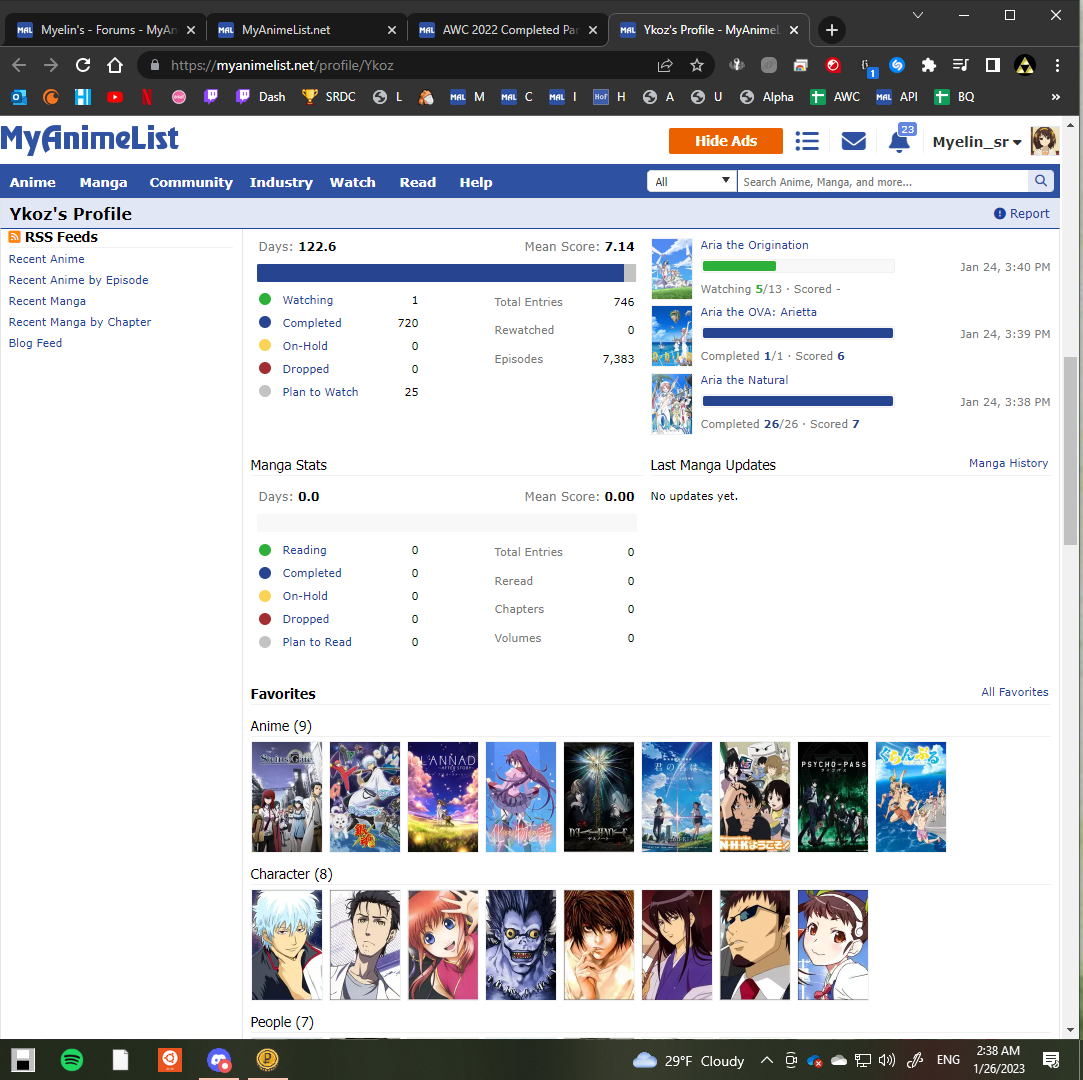Open the Manga menu in the navigation bar

coord(103,182)
